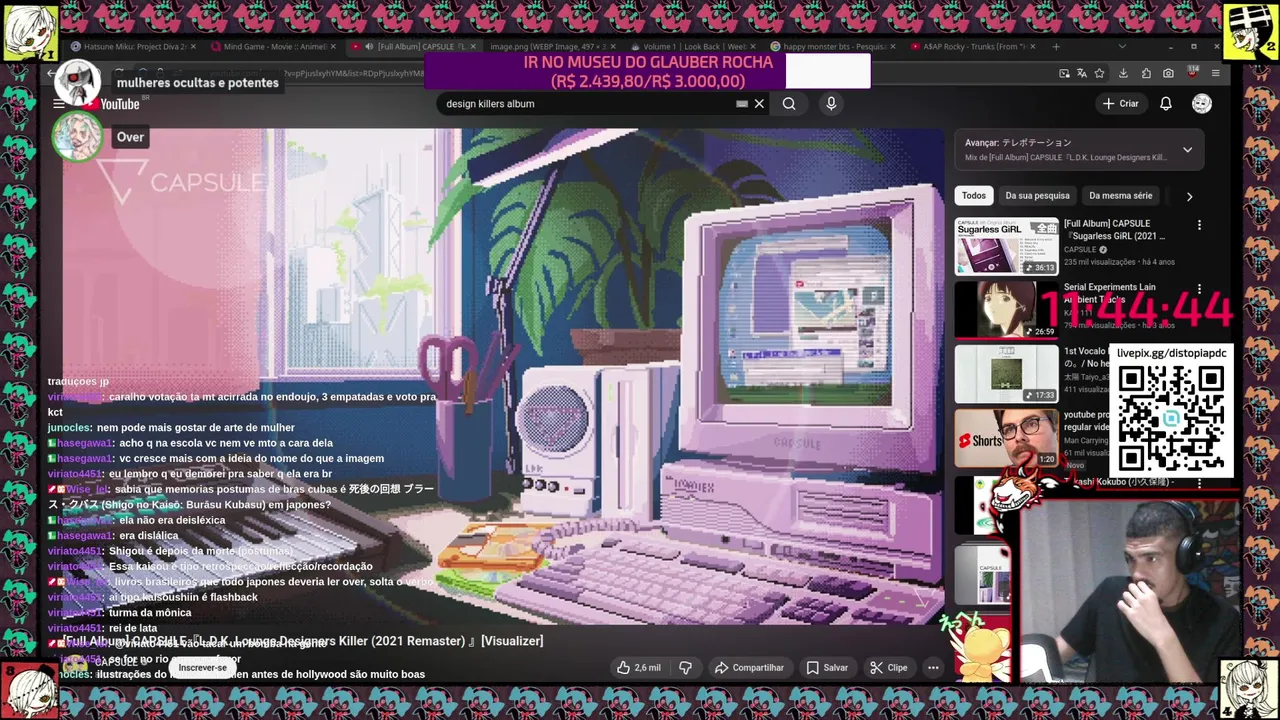This screenshot has width=1280, height=720.
Task: Show more filter chips with right arrow
Action: (1189, 196)
